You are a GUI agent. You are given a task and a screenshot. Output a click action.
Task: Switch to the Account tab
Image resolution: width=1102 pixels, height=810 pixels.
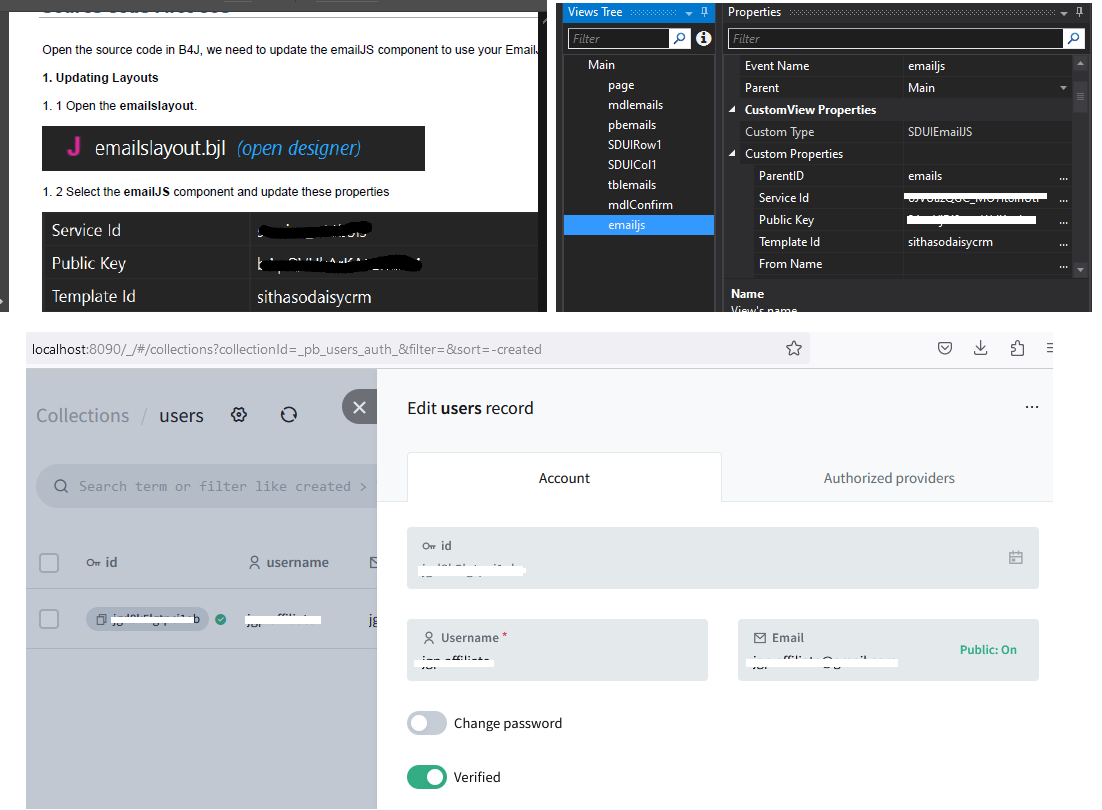[x=564, y=478]
